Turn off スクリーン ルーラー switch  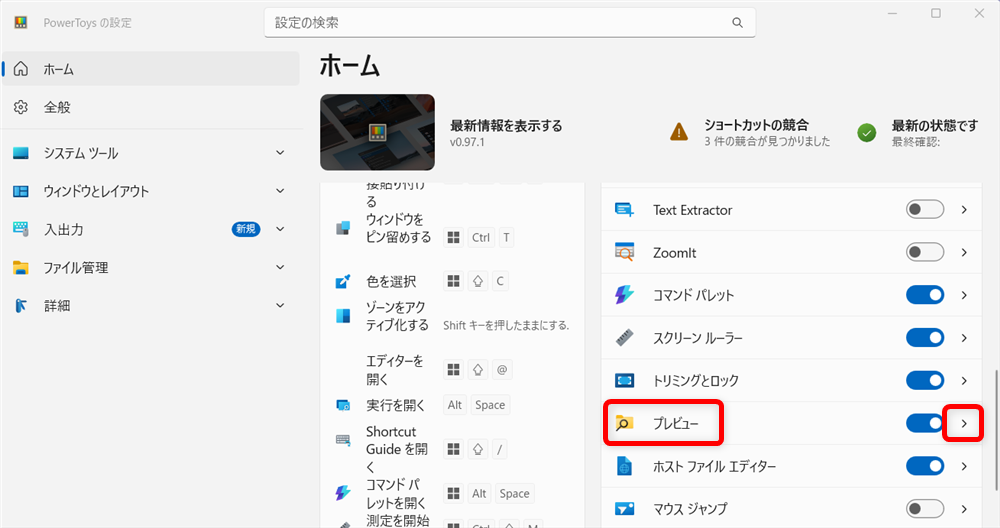925,337
